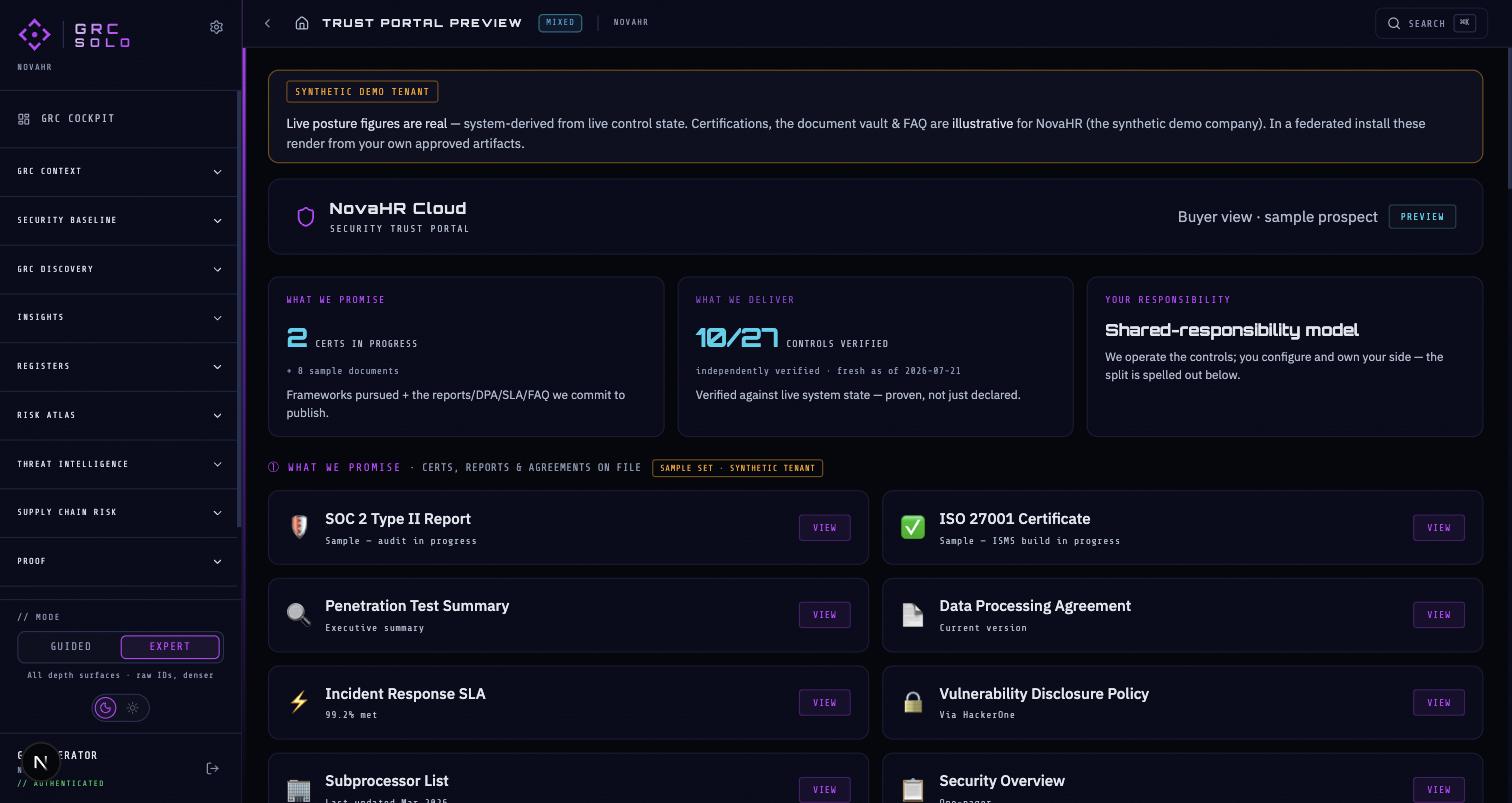Click the NovaHR breadcrumb label
The width and height of the screenshot is (1512, 803).
(631, 23)
